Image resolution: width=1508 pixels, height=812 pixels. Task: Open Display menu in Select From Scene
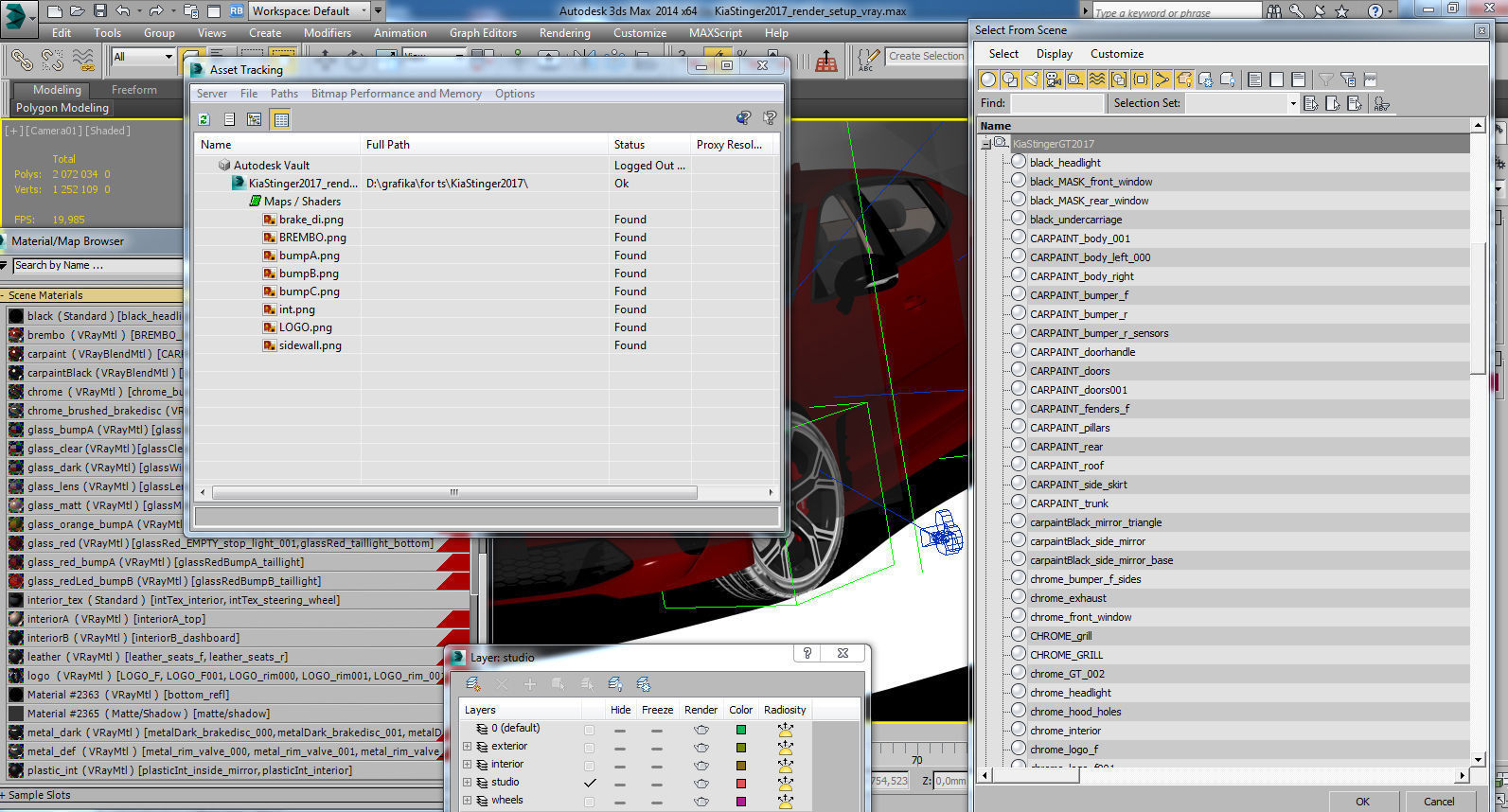tap(1055, 54)
